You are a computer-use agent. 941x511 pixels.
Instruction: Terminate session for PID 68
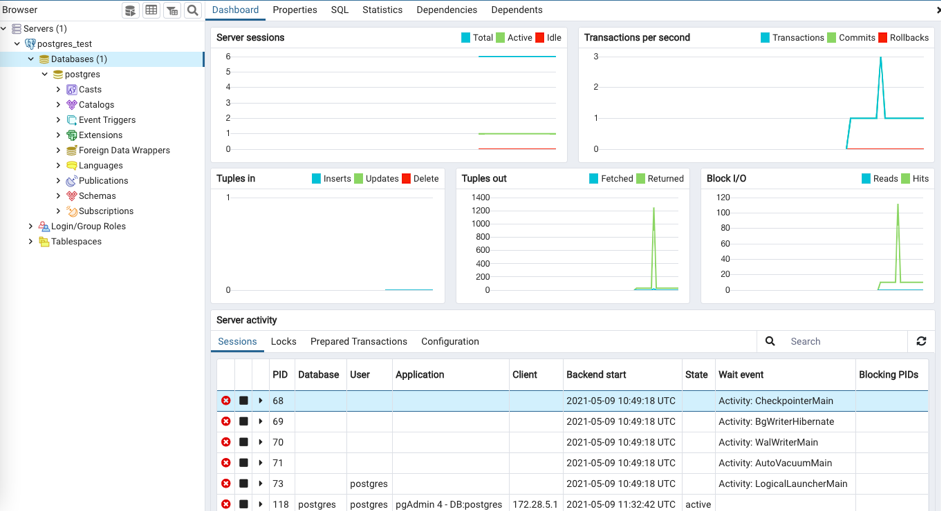click(226, 401)
